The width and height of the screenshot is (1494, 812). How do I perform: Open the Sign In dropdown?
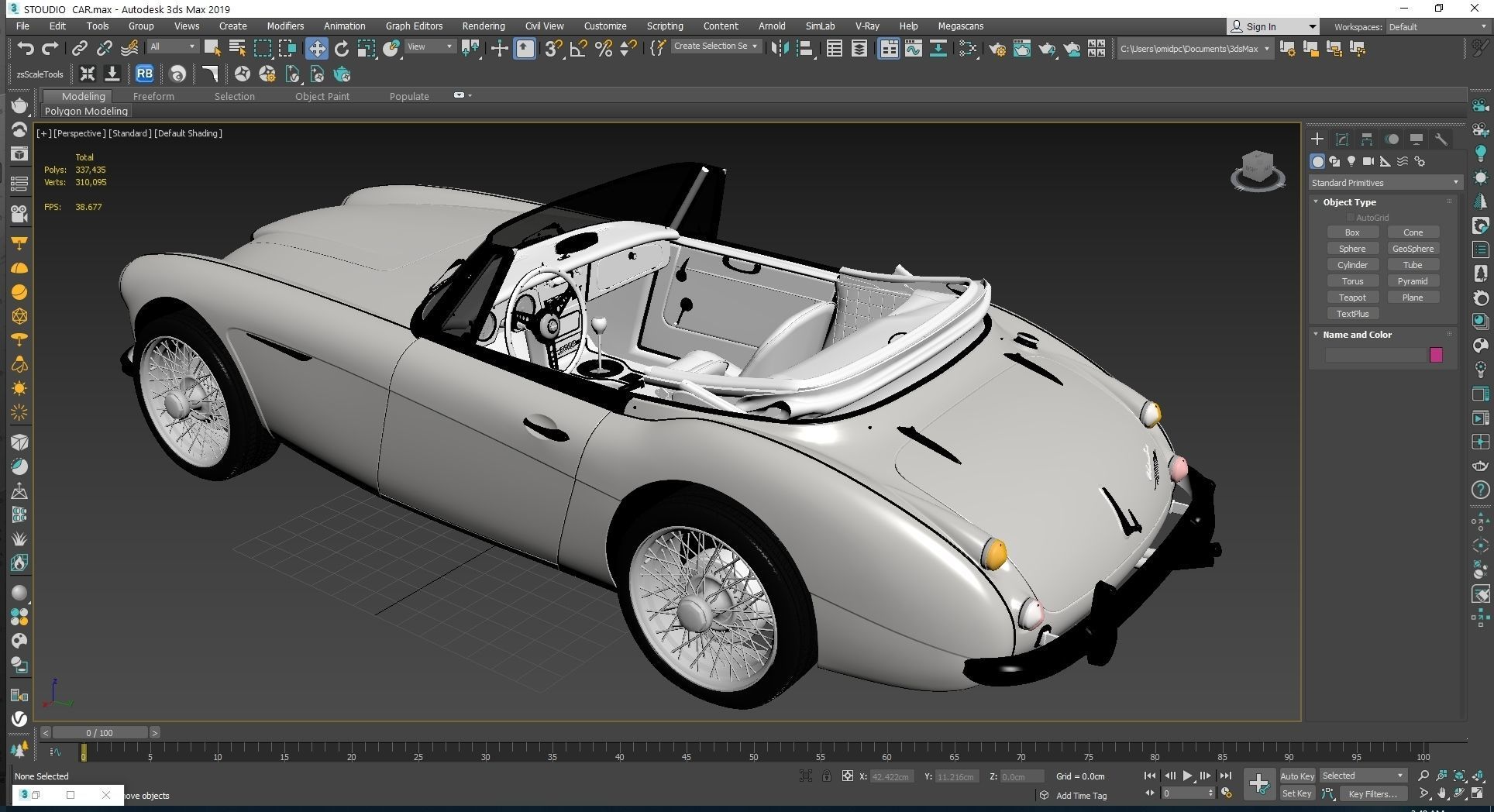tap(1272, 26)
